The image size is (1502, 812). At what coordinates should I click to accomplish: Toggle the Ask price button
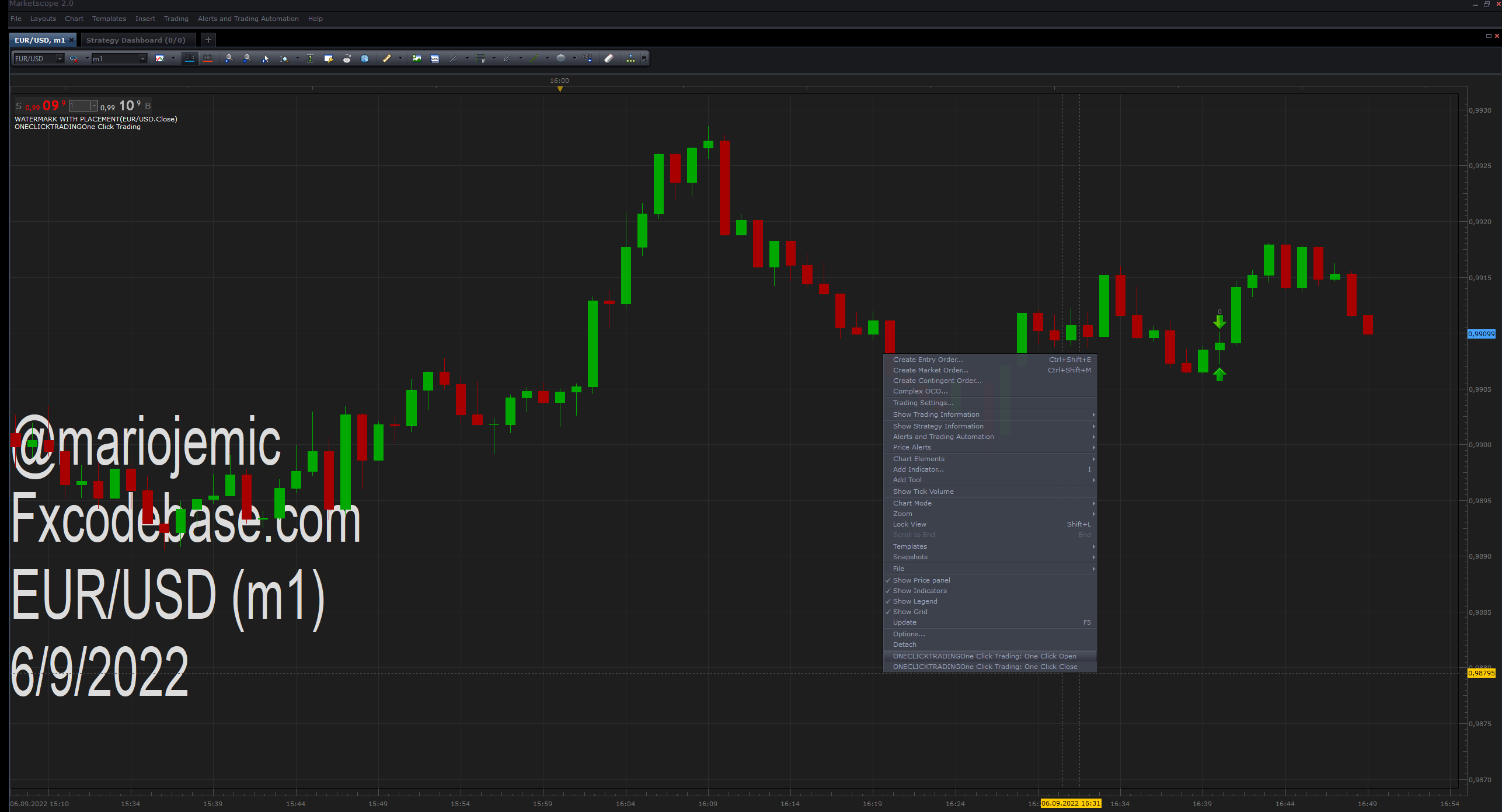click(x=208, y=58)
